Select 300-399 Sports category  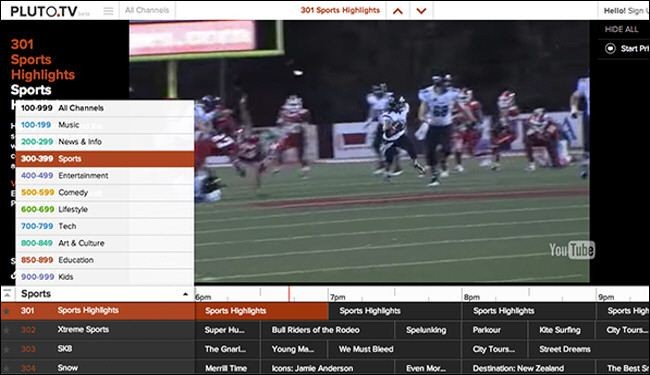[x=105, y=159]
